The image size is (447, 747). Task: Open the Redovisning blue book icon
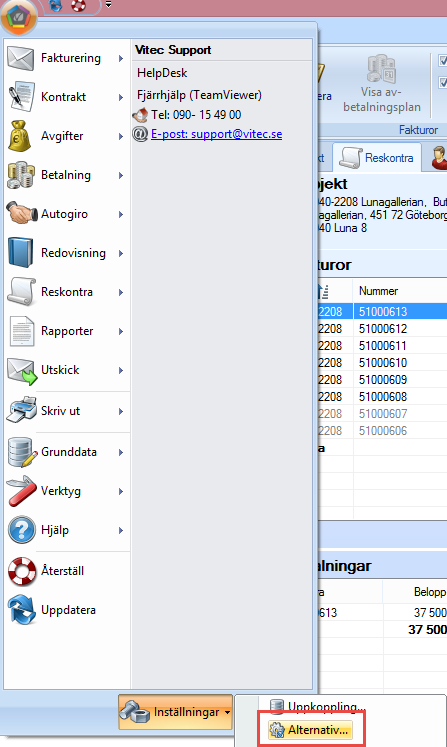pos(20,252)
